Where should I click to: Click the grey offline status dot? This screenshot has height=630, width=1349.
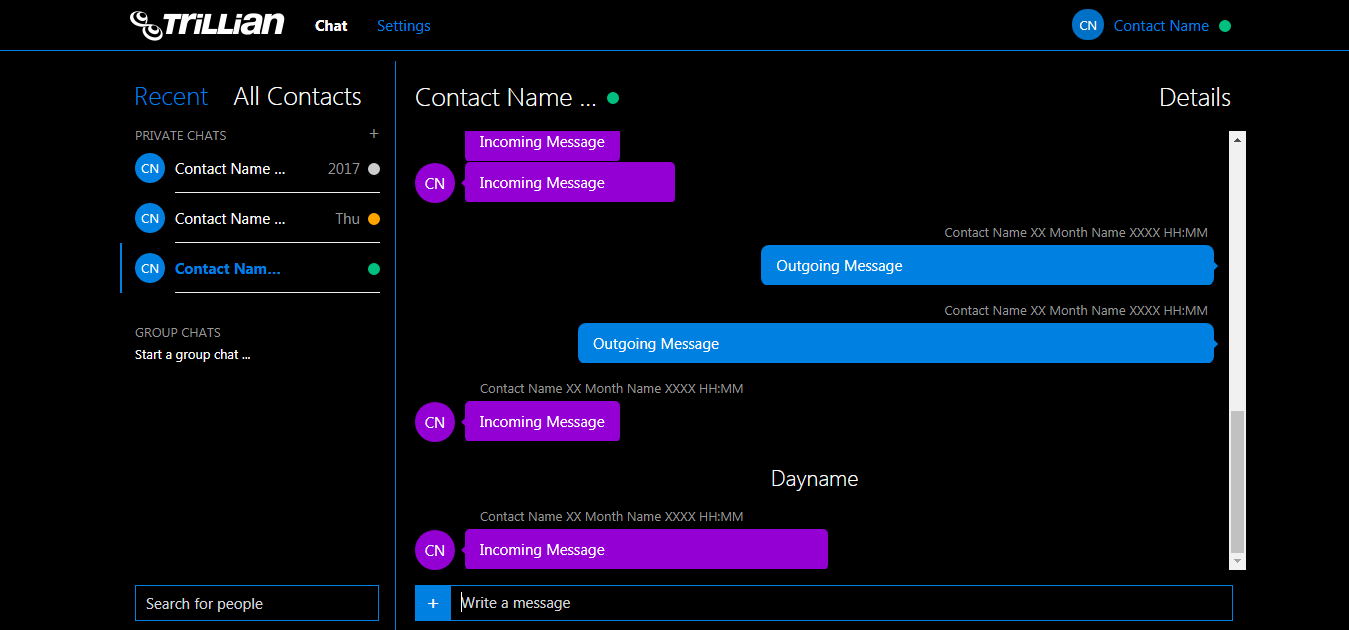coord(374,169)
